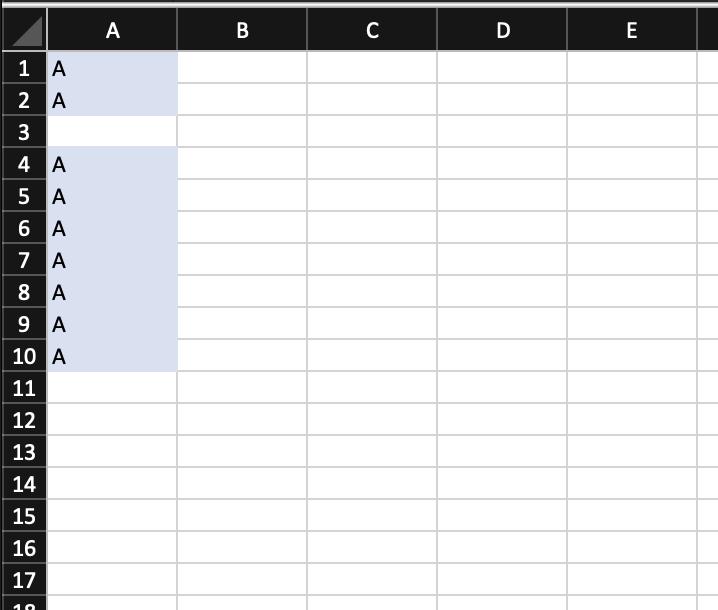Screen dimensions: 718x610
Task: Select row 1 header
Action: 24,68
